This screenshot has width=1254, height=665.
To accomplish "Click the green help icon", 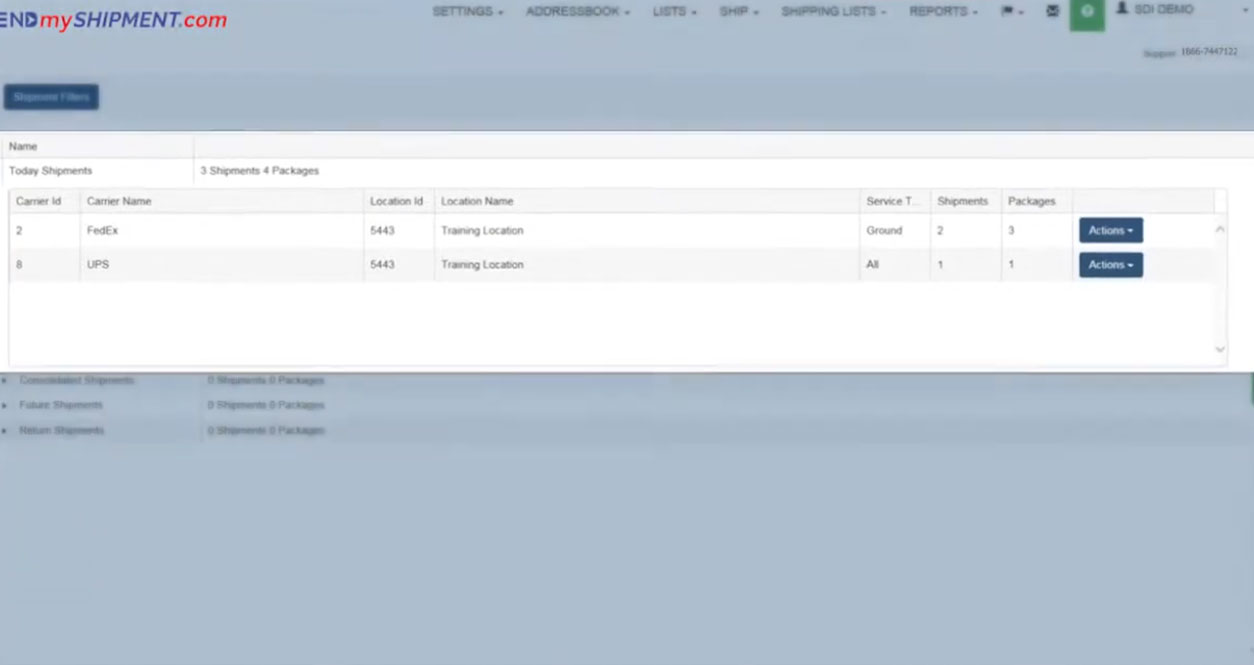I will point(1087,13).
